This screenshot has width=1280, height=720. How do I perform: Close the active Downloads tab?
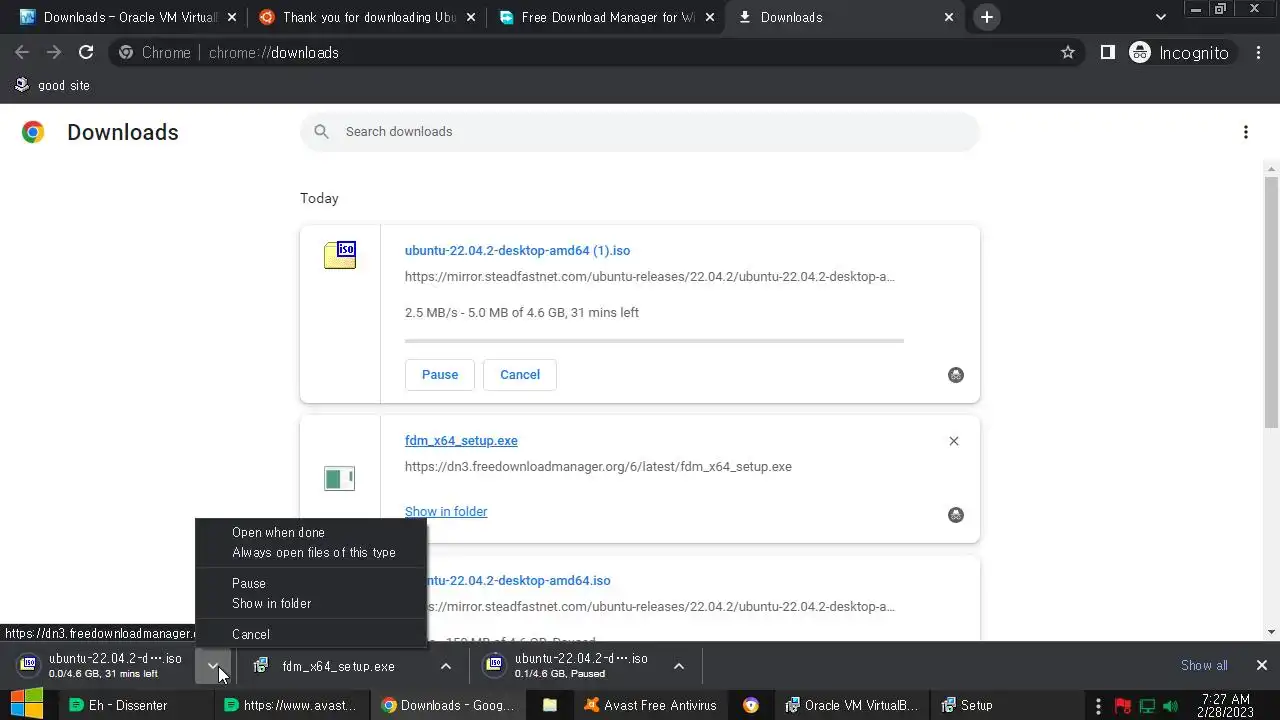[949, 17]
